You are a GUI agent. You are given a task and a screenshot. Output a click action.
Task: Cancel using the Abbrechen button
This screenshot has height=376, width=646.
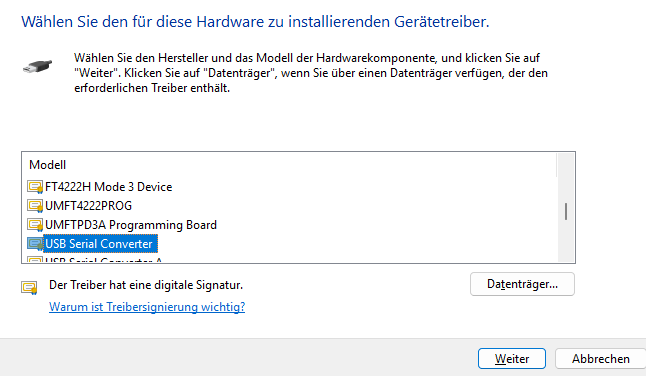coord(600,359)
